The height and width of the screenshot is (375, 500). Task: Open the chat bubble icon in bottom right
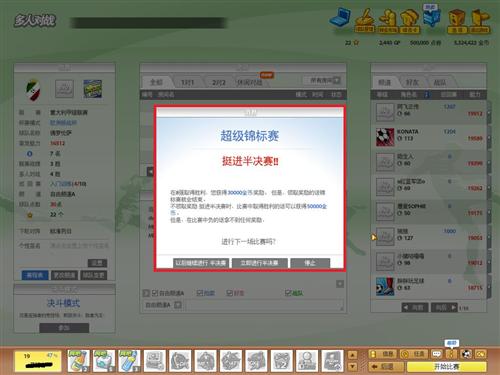pos(437,354)
